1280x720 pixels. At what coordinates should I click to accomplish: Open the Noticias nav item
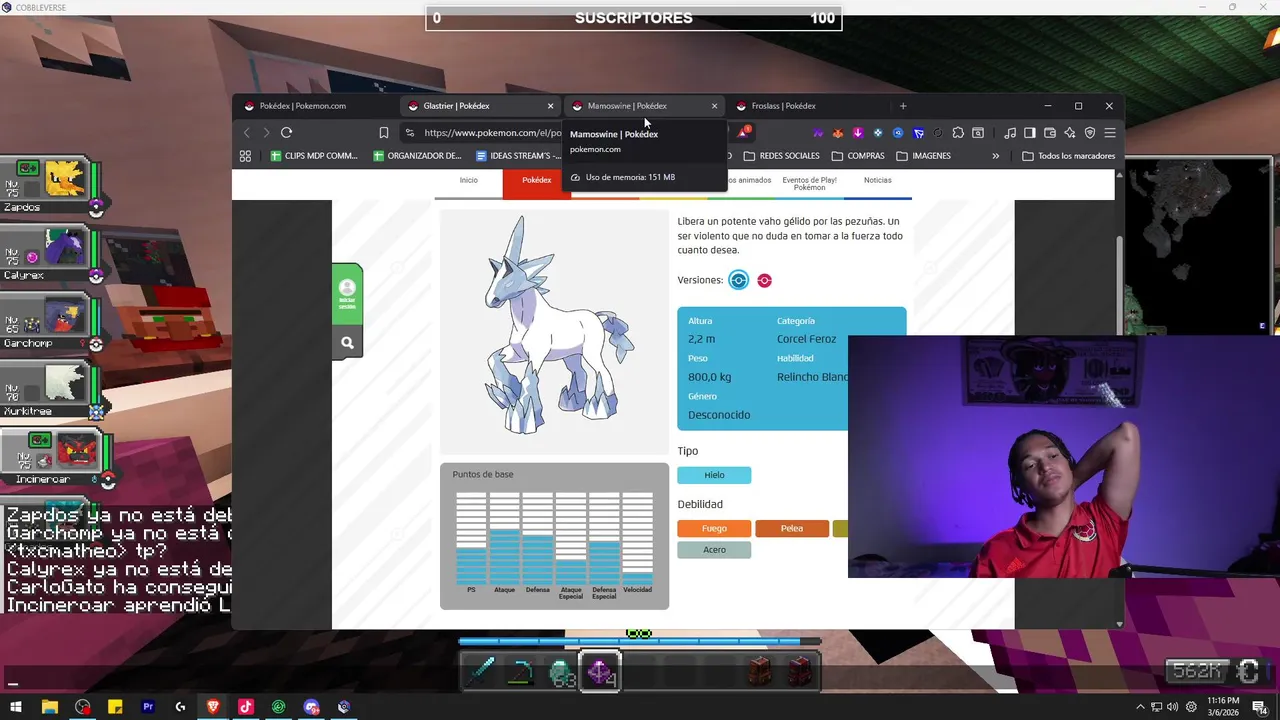[x=877, y=180]
